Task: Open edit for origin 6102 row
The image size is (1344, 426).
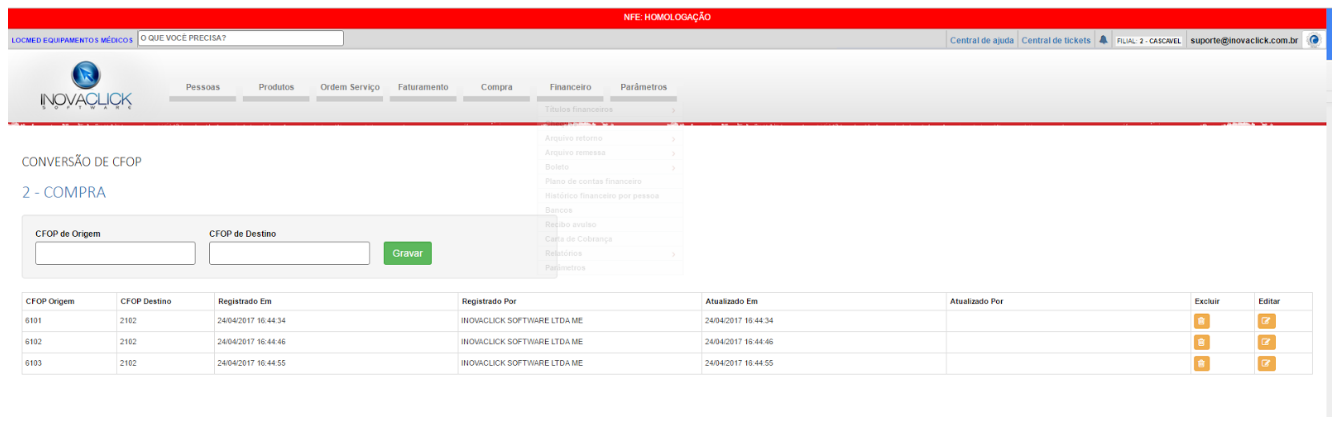Action: tap(1266, 342)
